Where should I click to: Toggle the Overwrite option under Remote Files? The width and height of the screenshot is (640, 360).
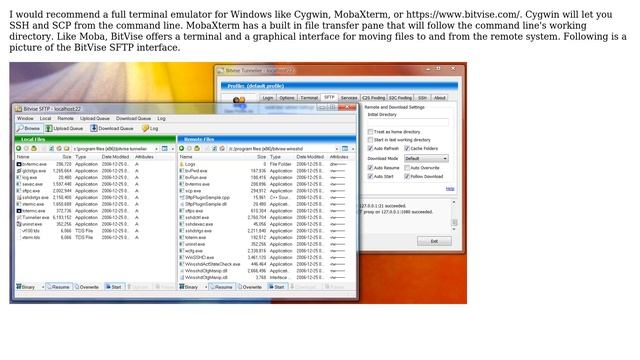[250, 287]
